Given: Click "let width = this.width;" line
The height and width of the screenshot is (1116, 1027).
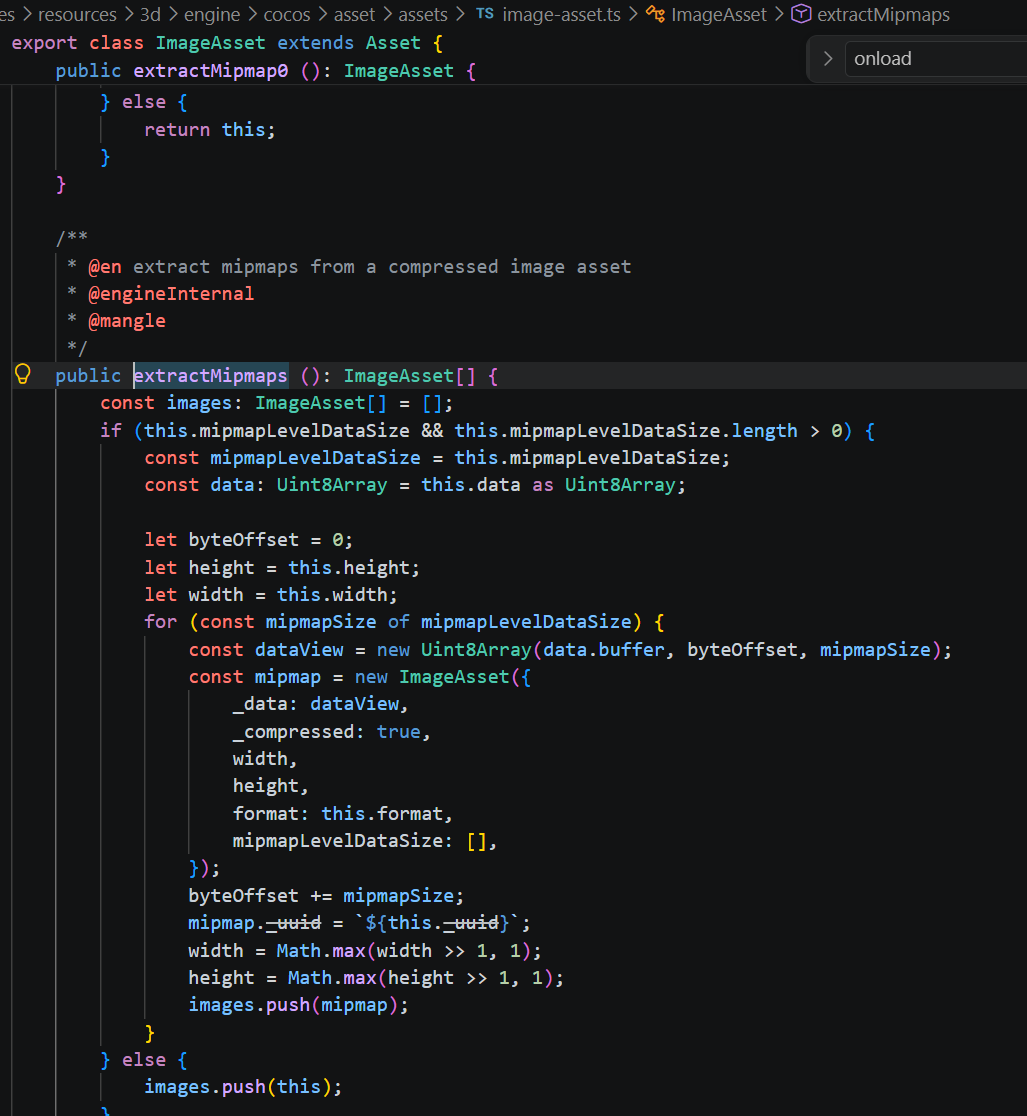Looking at the screenshot, I should click(x=270, y=594).
